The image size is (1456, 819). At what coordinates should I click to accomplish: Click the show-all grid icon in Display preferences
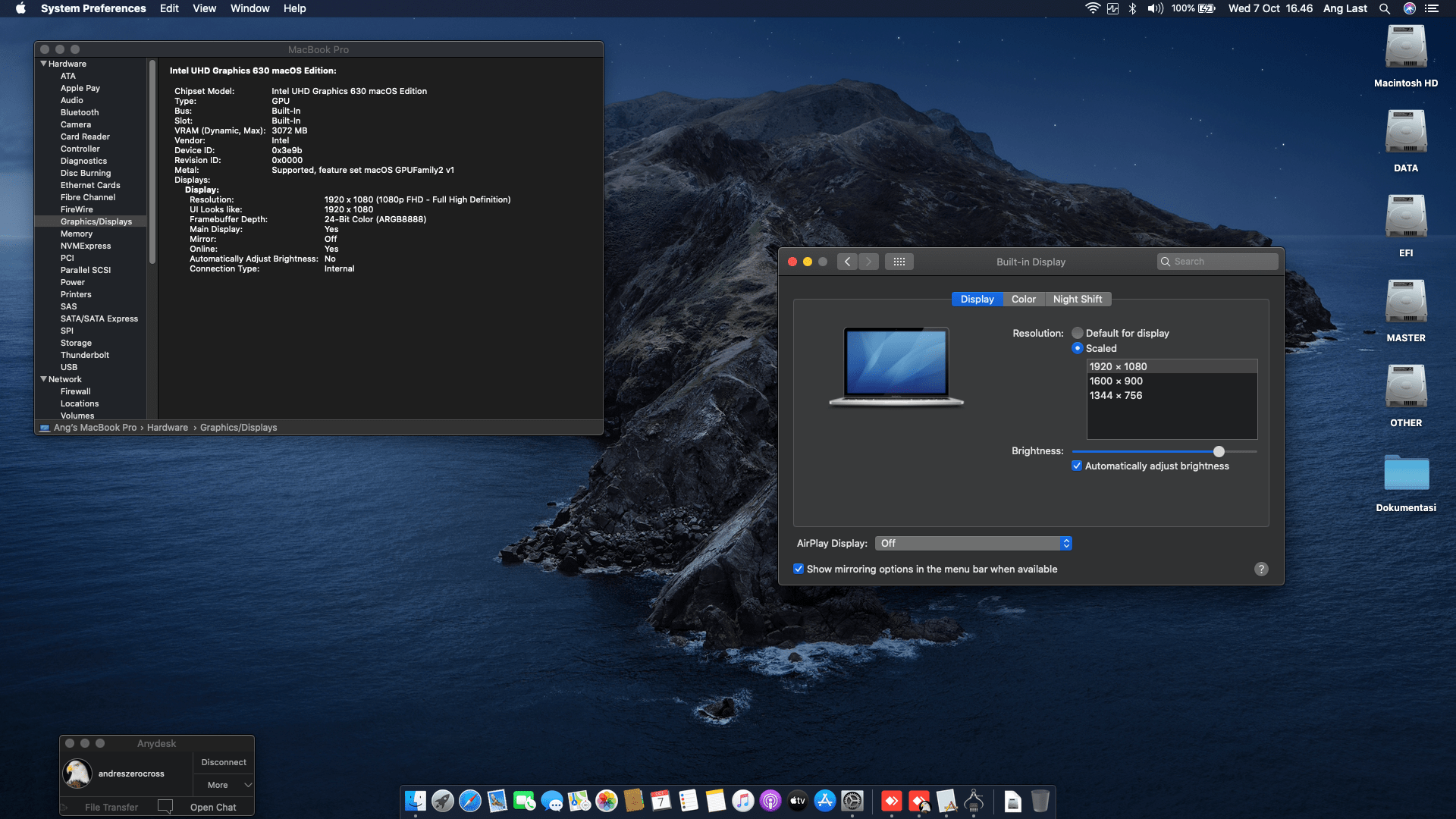pyautogui.click(x=899, y=262)
